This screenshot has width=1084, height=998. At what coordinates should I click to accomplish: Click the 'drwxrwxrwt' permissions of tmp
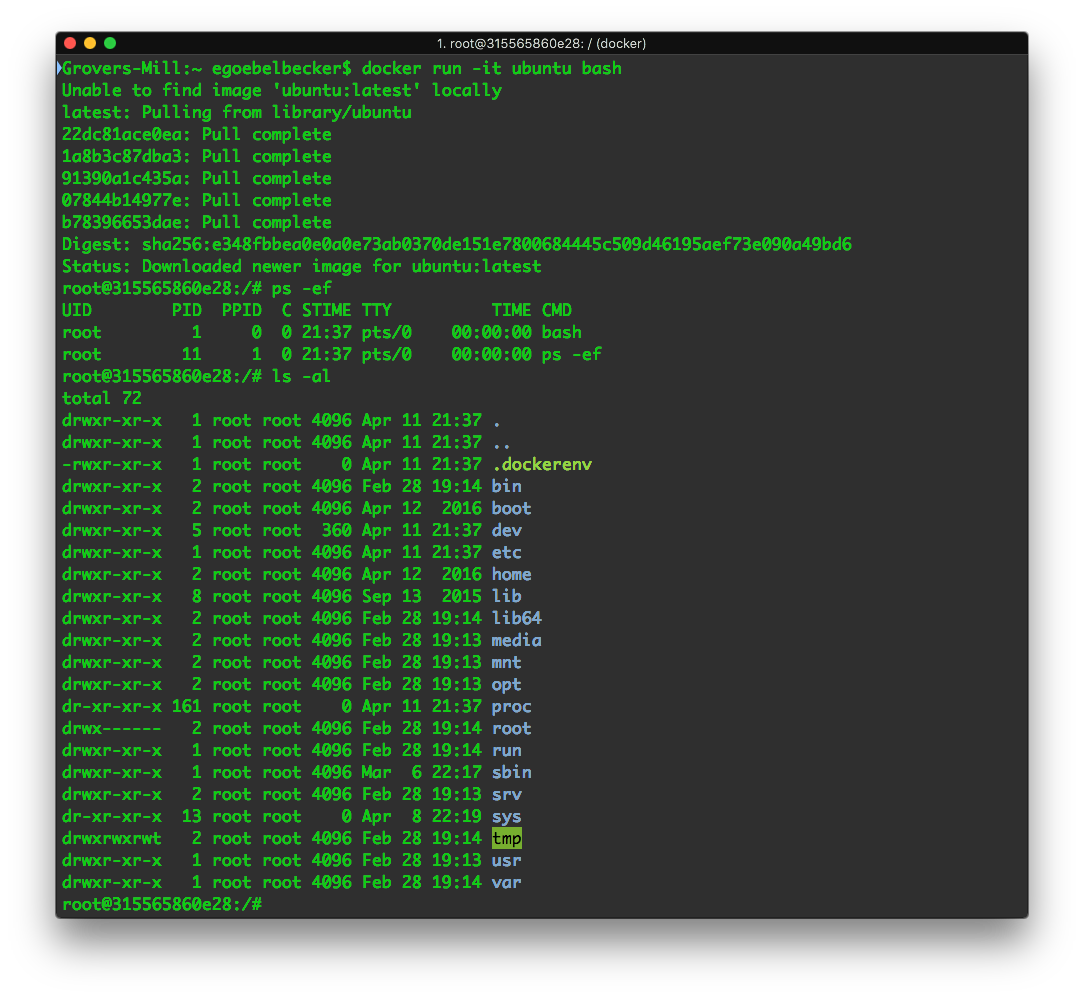tap(112, 839)
